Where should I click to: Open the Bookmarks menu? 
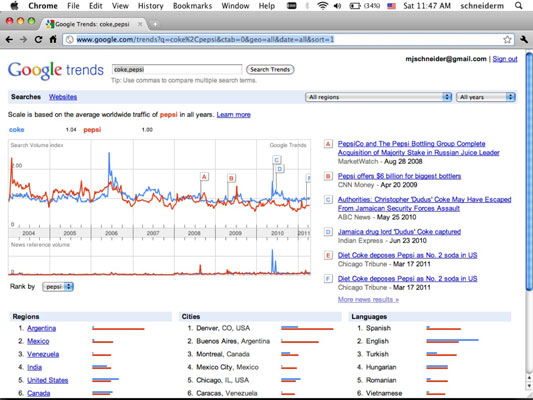coord(192,6)
